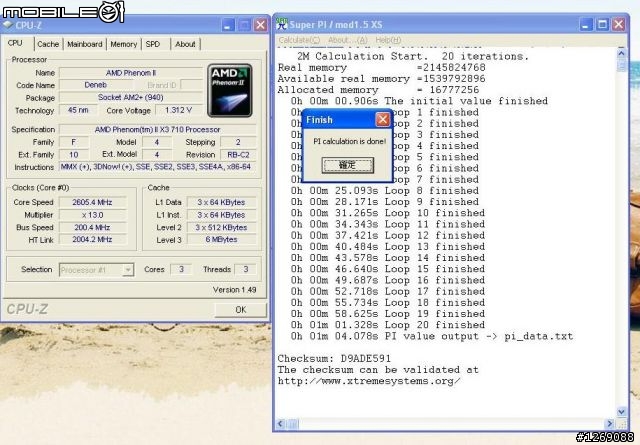
Task: Click the Super PI title bar icon
Action: (x=282, y=24)
